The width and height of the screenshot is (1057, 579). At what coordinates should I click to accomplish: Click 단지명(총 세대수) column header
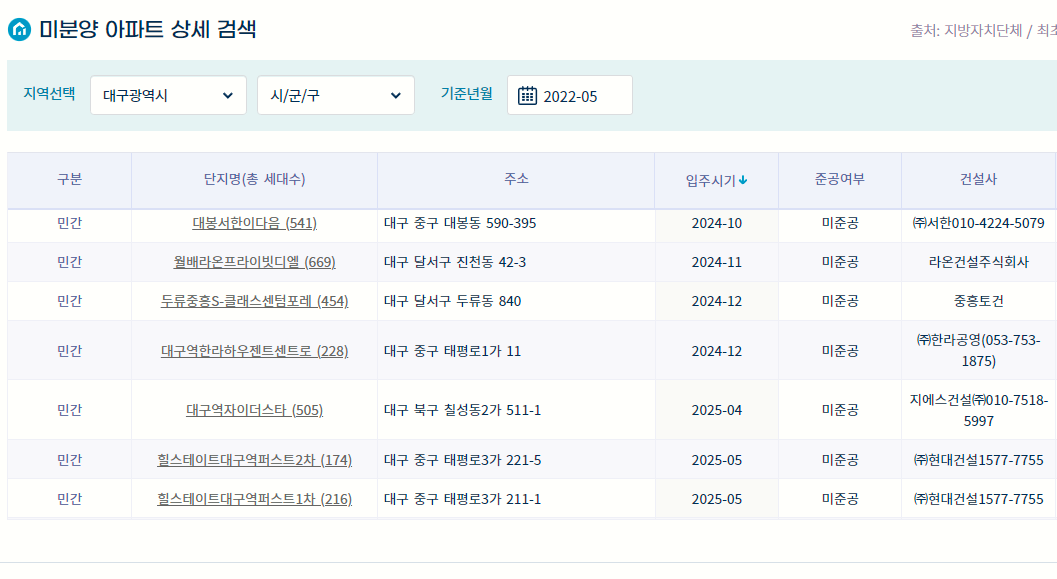(255, 179)
